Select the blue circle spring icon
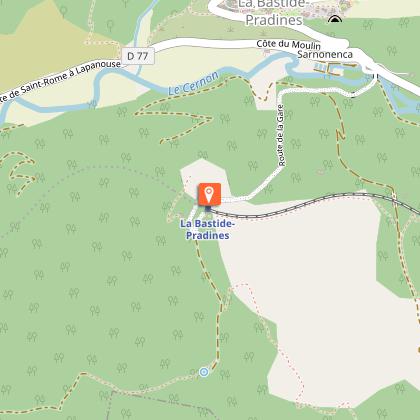Viewport: 420px width, 420px height. [x=204, y=372]
